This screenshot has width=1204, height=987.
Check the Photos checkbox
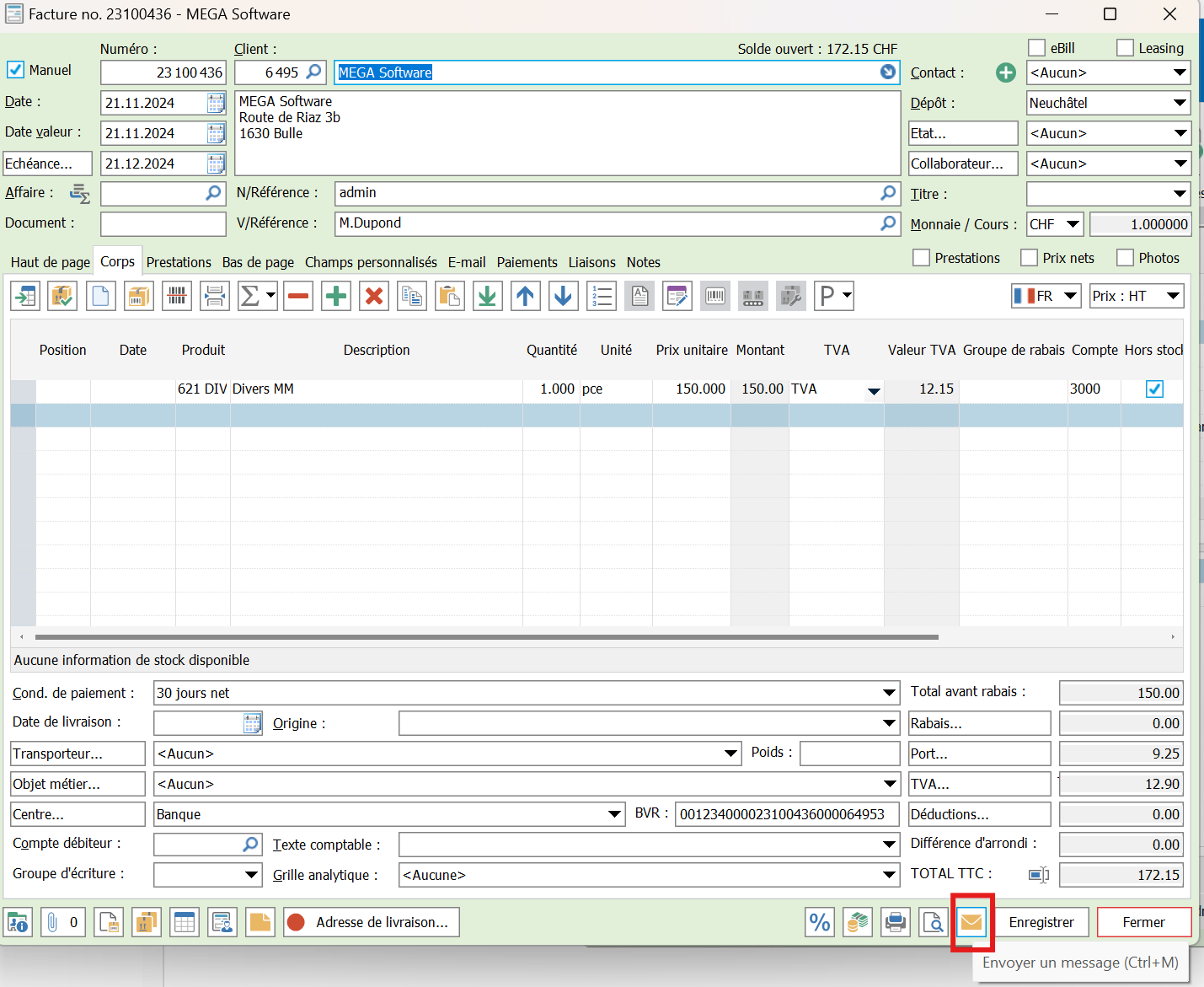pos(1125,257)
